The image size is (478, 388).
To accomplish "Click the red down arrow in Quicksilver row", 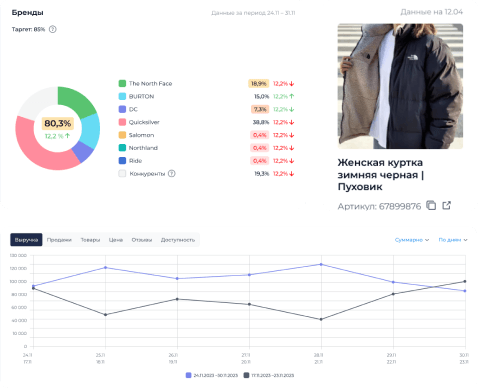I will click(292, 122).
